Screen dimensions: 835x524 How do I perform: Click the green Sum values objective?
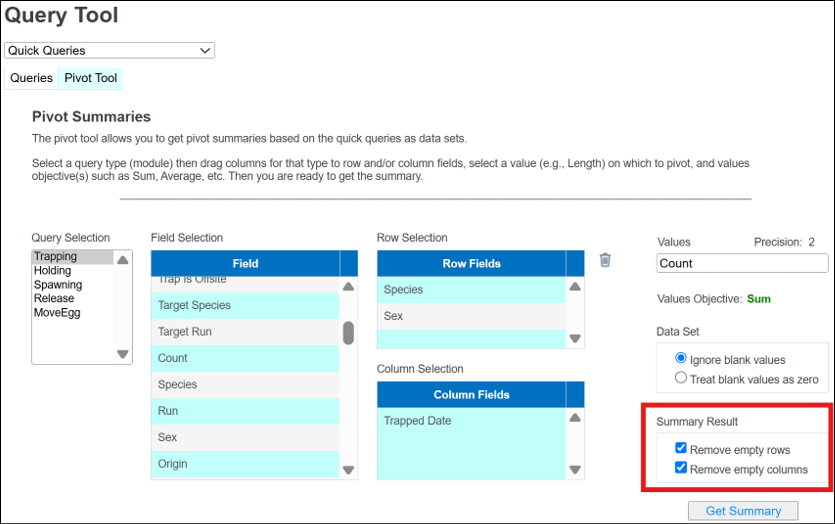click(758, 299)
